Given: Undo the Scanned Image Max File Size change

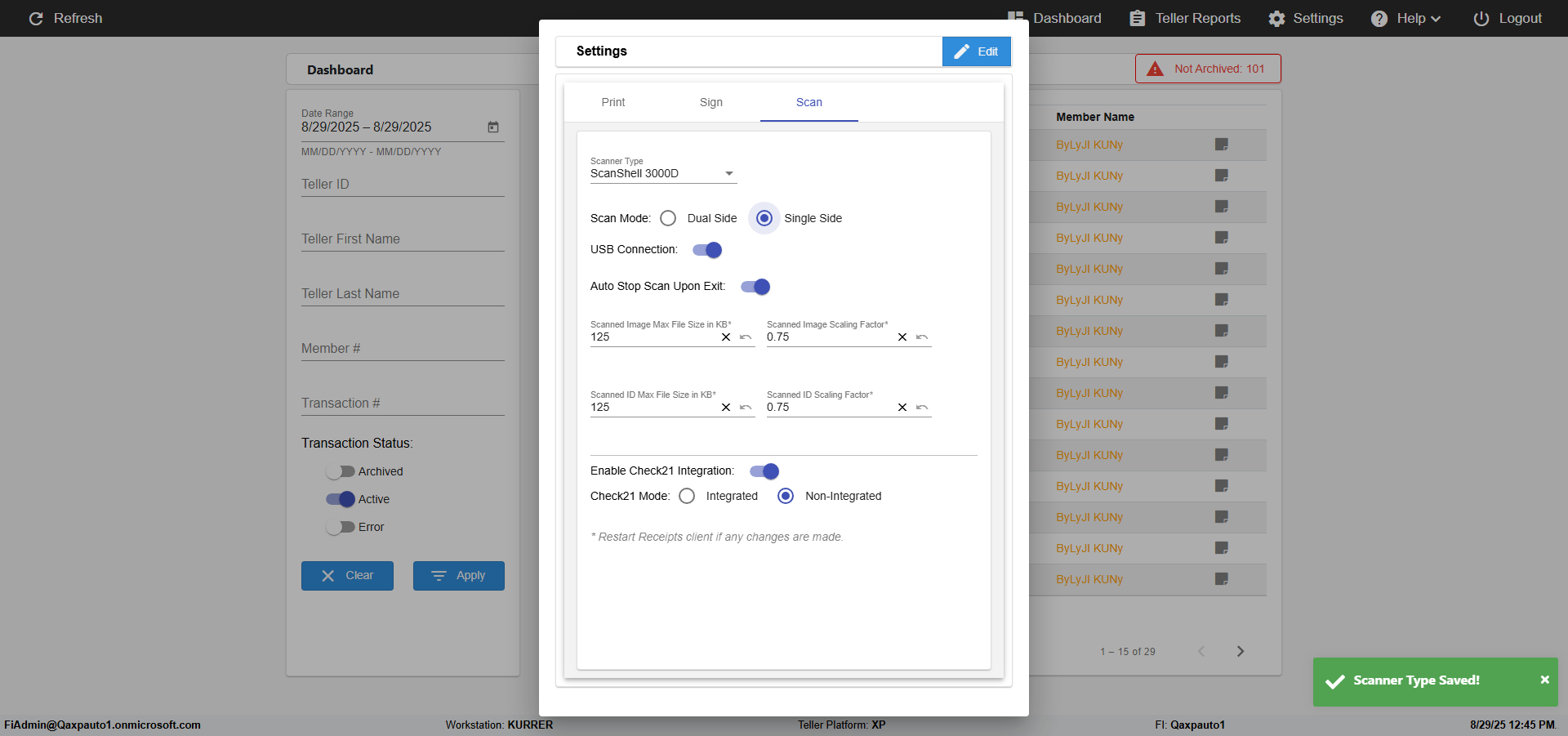Looking at the screenshot, I should pos(746,337).
